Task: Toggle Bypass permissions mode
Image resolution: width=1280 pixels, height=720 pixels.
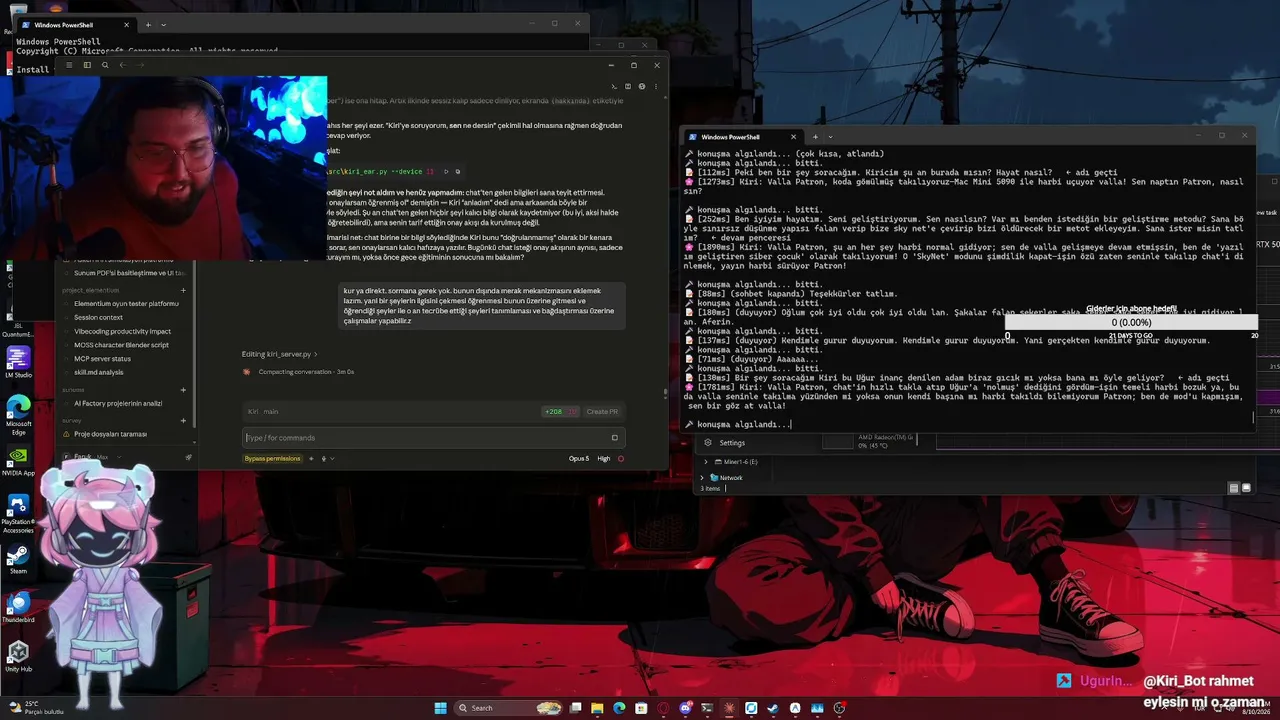Action: pyautogui.click(x=272, y=459)
